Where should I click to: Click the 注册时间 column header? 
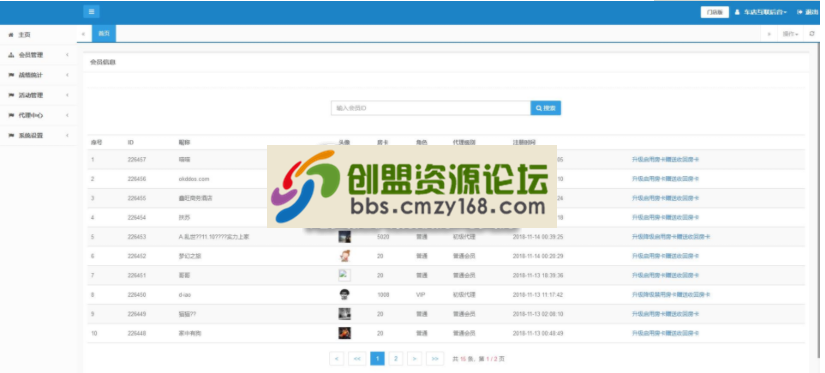pyautogui.click(x=524, y=142)
